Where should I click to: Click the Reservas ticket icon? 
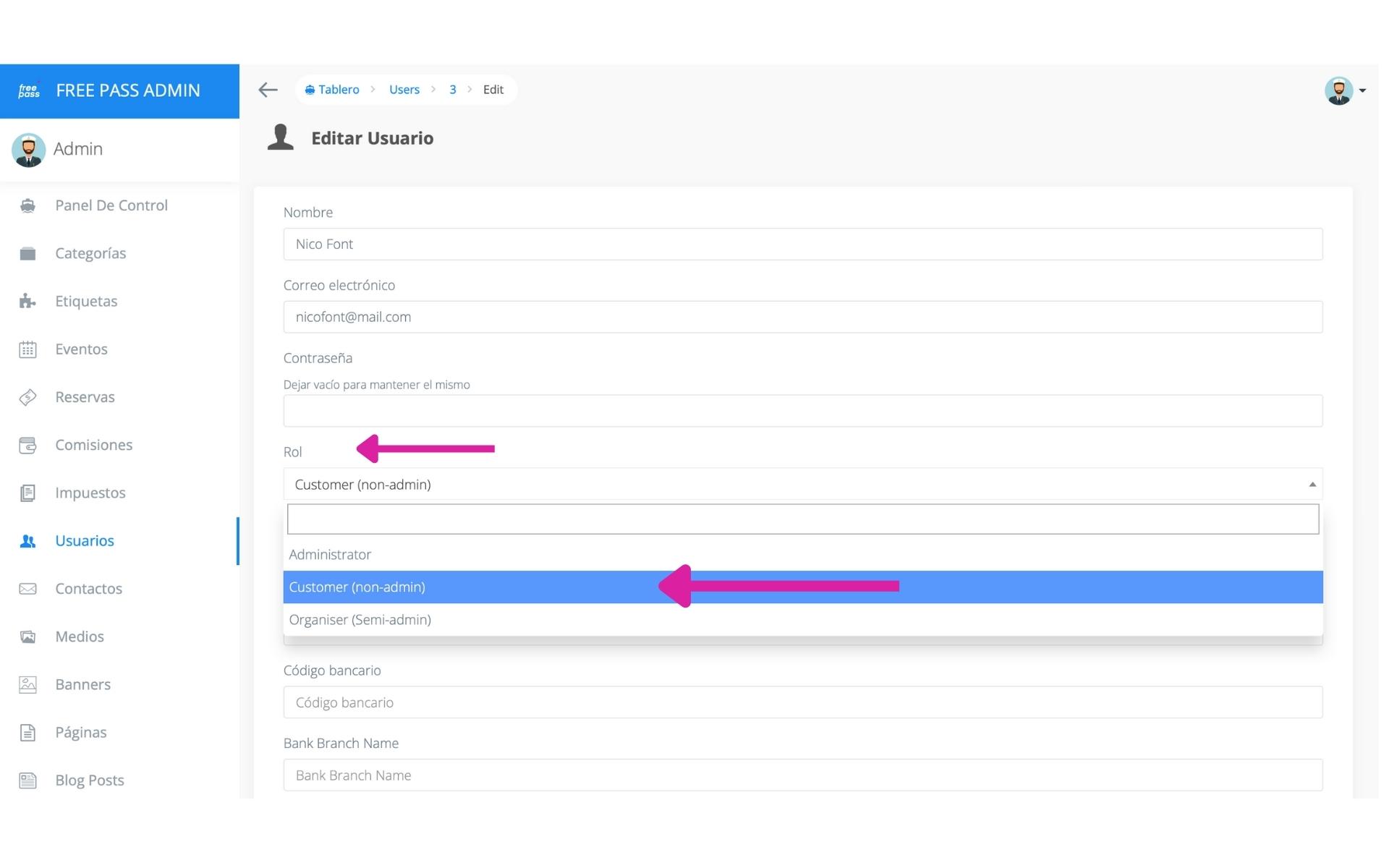coord(27,398)
